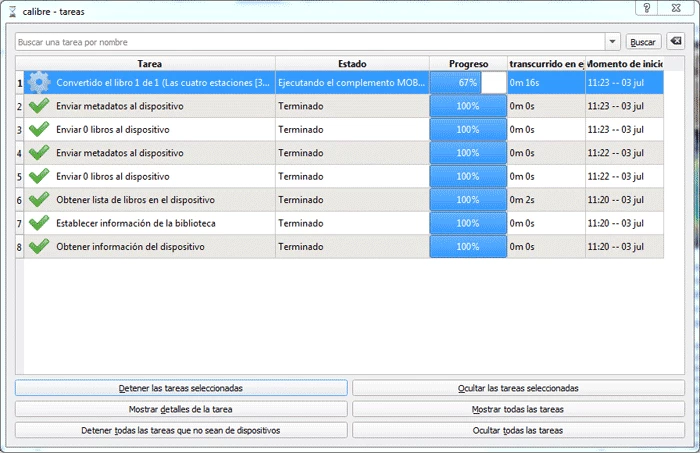Click the gear icon of the converting task
Screen dimensions: 700x453
39,82
